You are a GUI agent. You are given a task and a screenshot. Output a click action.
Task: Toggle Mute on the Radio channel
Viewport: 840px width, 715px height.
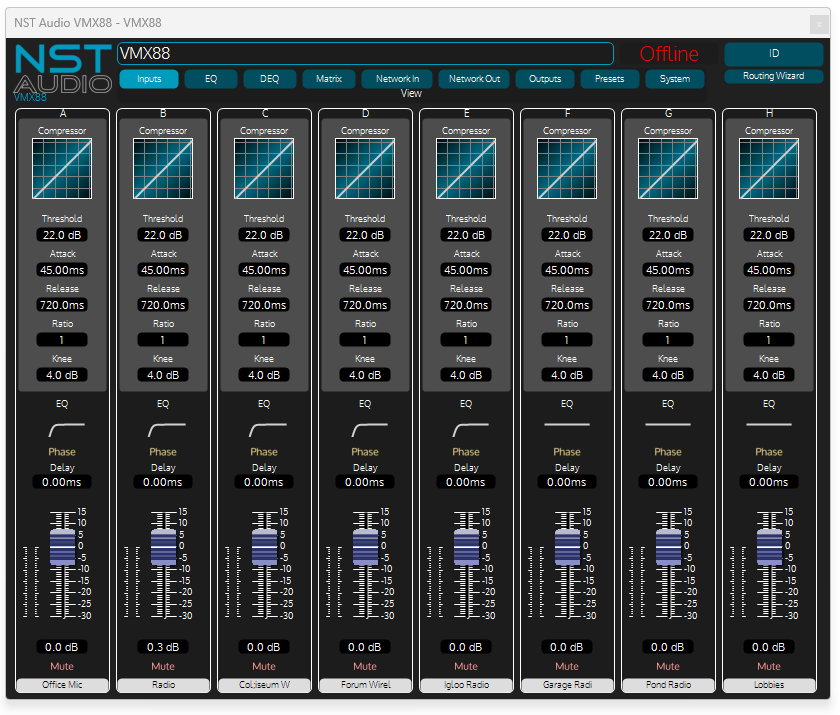click(x=163, y=666)
